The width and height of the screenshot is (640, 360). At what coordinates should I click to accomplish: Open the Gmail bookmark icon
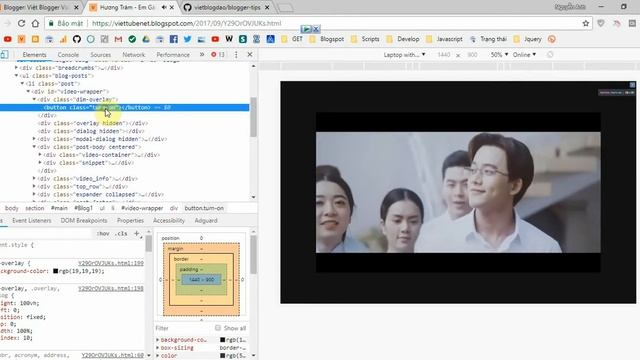coord(118,39)
